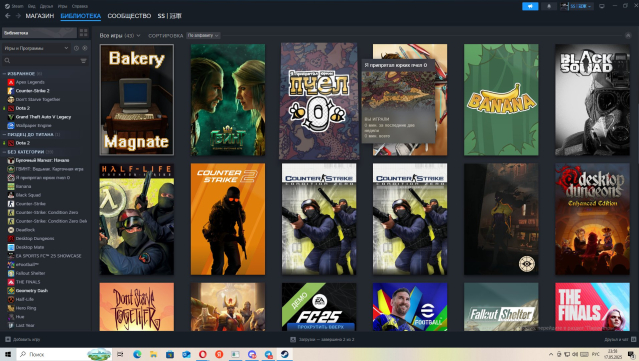Image resolution: width=639 pixels, height=361 pixels.
Task: Open advanced filter icon in search bar
Action: click(x=84, y=61)
